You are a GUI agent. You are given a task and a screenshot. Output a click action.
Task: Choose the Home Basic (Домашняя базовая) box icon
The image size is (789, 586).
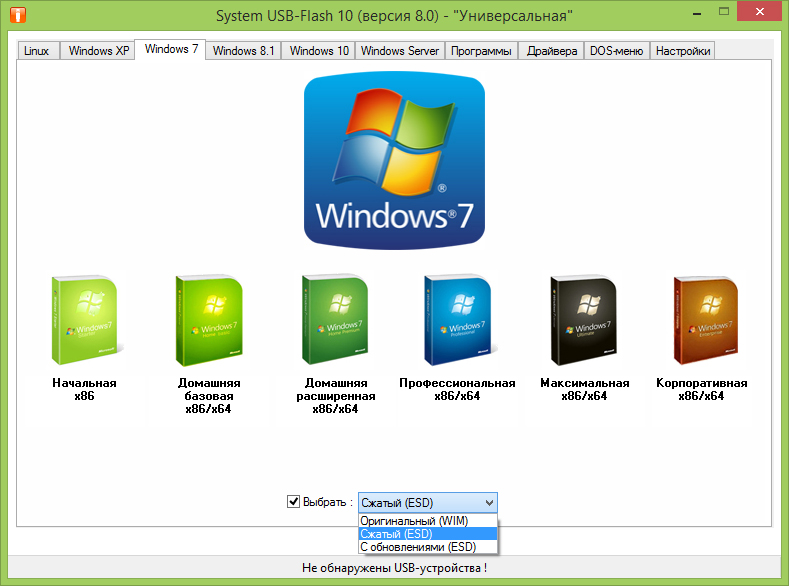click(209, 320)
